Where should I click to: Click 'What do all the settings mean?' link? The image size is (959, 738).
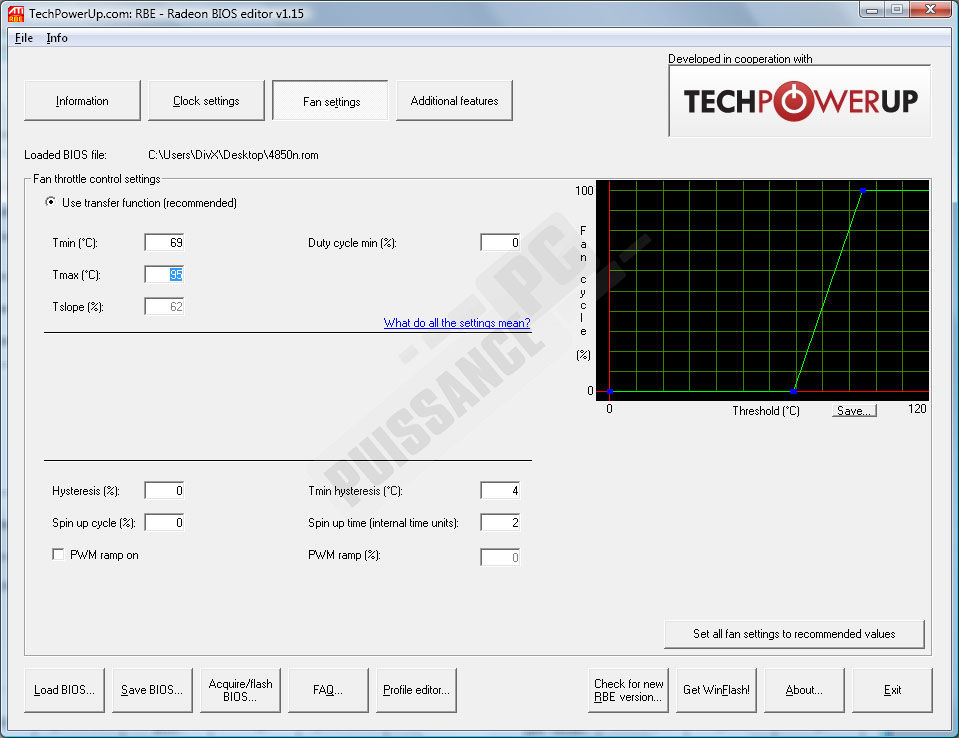[457, 323]
